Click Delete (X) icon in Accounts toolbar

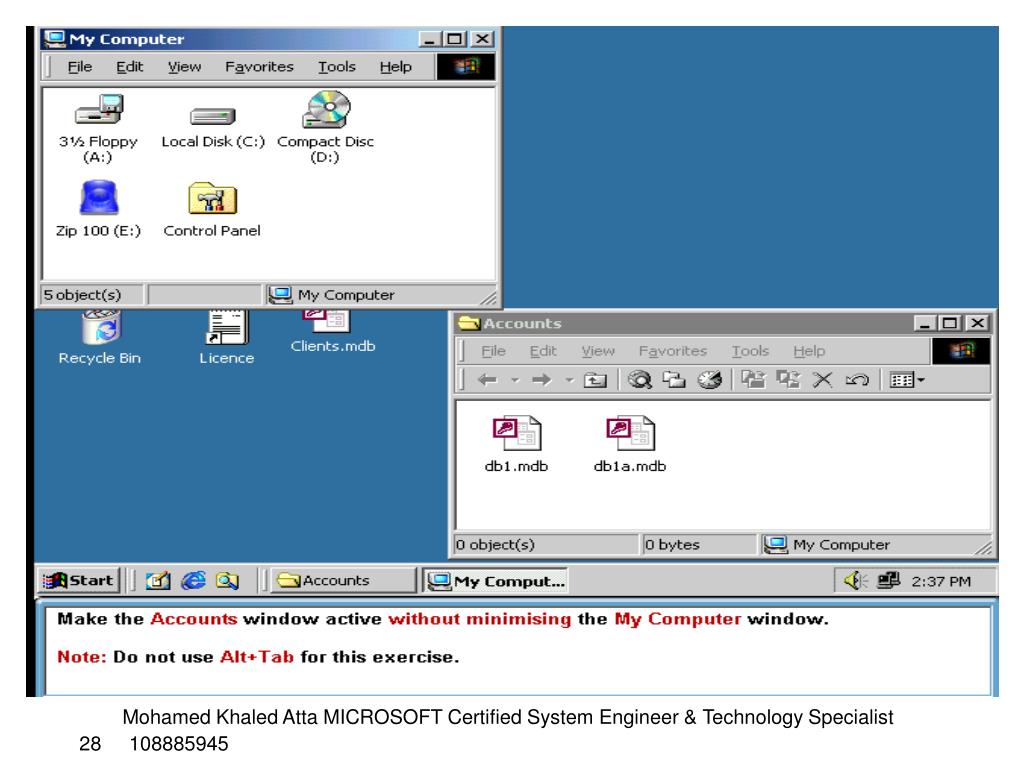pos(822,379)
